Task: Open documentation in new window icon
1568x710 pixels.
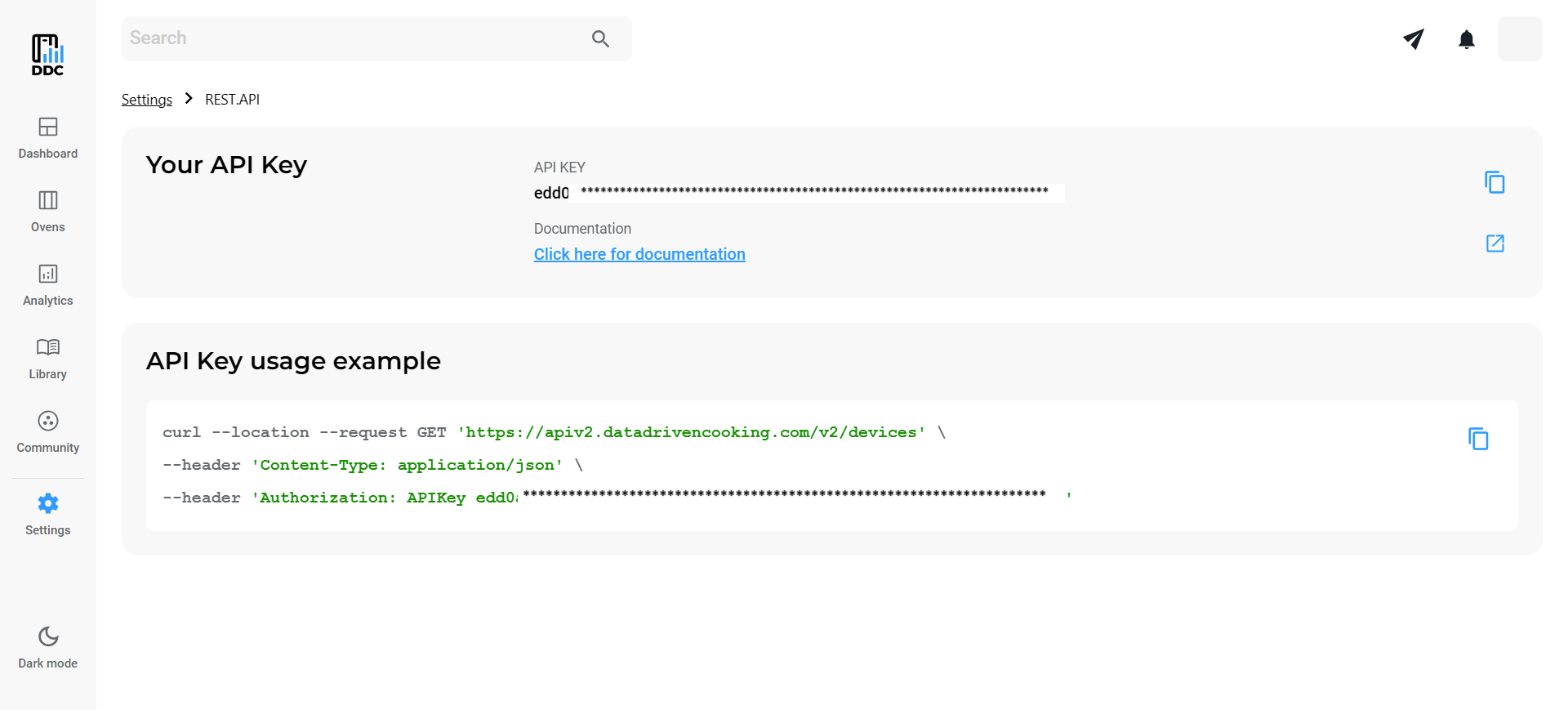Action: coord(1494,243)
